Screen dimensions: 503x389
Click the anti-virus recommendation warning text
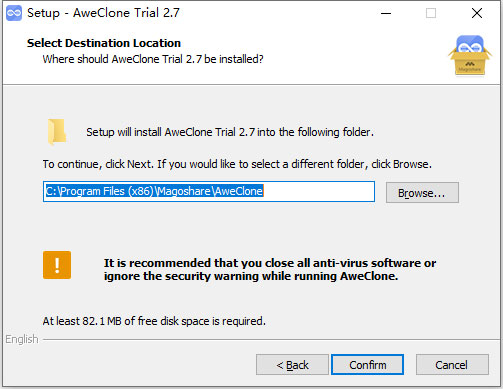pos(270,269)
